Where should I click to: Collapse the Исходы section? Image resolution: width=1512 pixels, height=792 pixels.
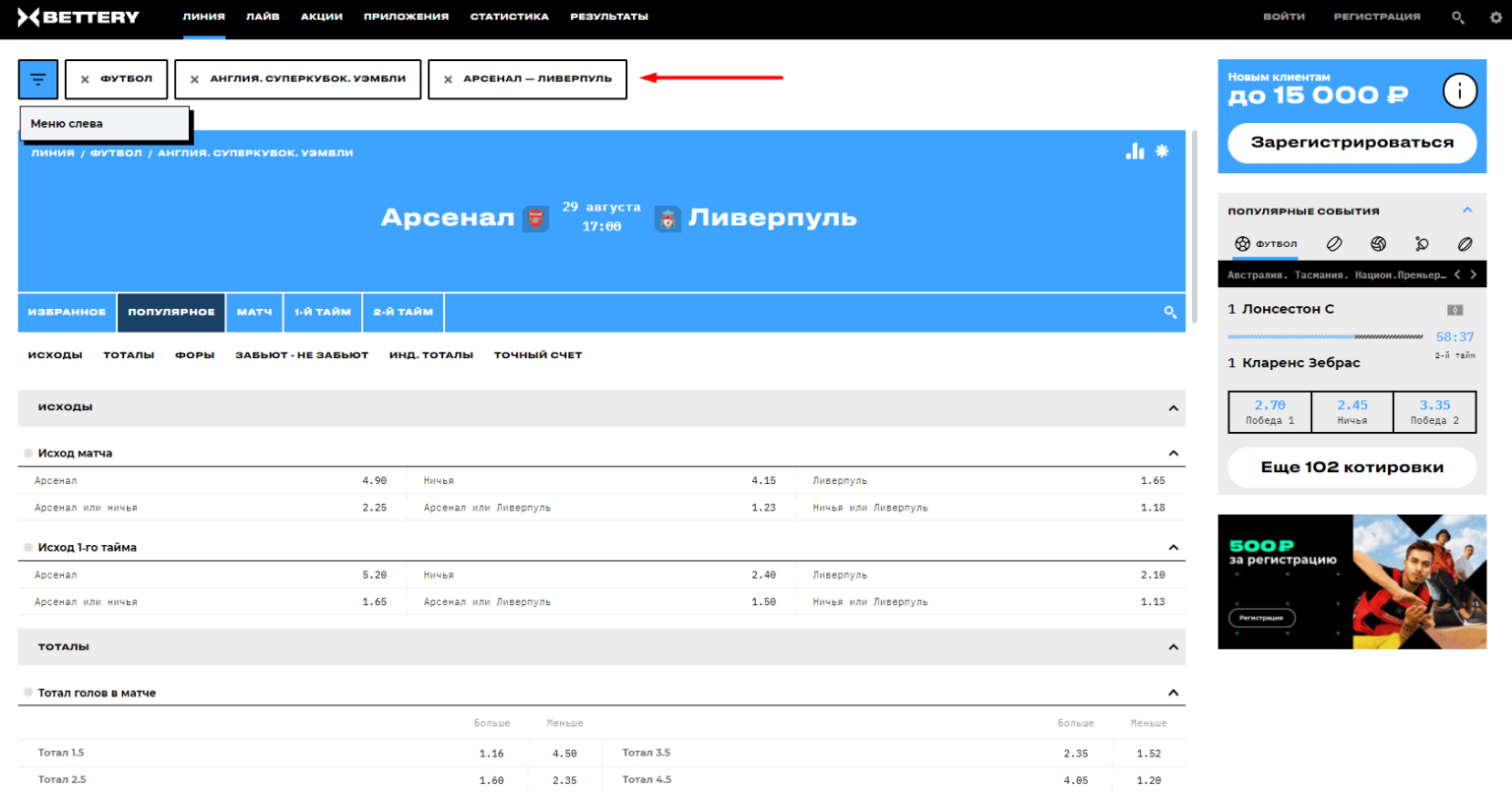[1172, 408]
